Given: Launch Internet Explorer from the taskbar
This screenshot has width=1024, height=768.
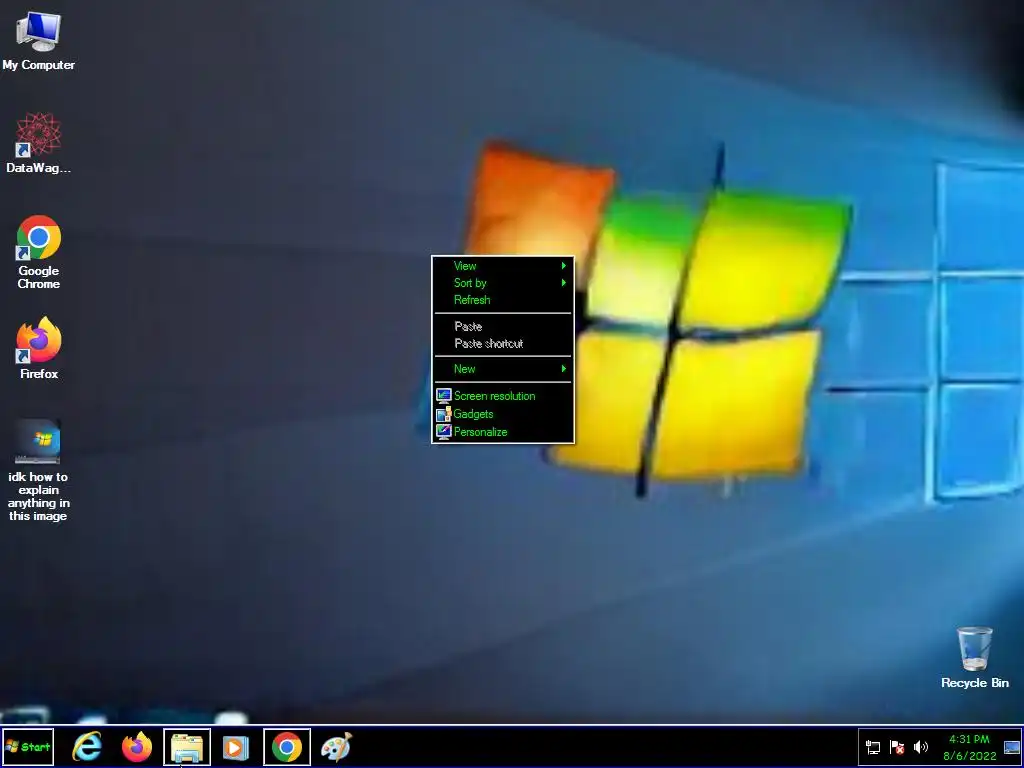Looking at the screenshot, I should pyautogui.click(x=87, y=746).
